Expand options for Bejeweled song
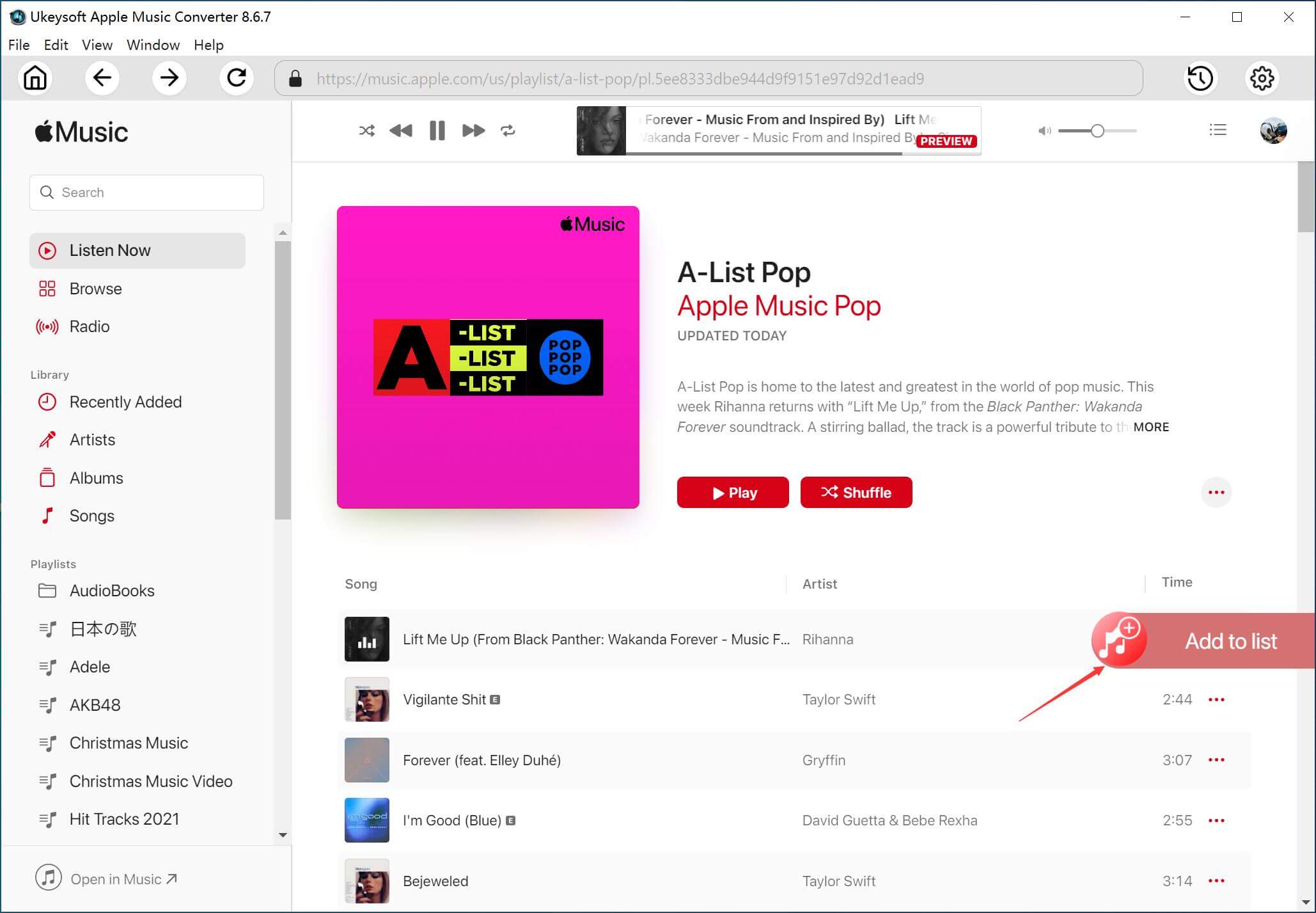The height and width of the screenshot is (913, 1316). pyautogui.click(x=1217, y=881)
